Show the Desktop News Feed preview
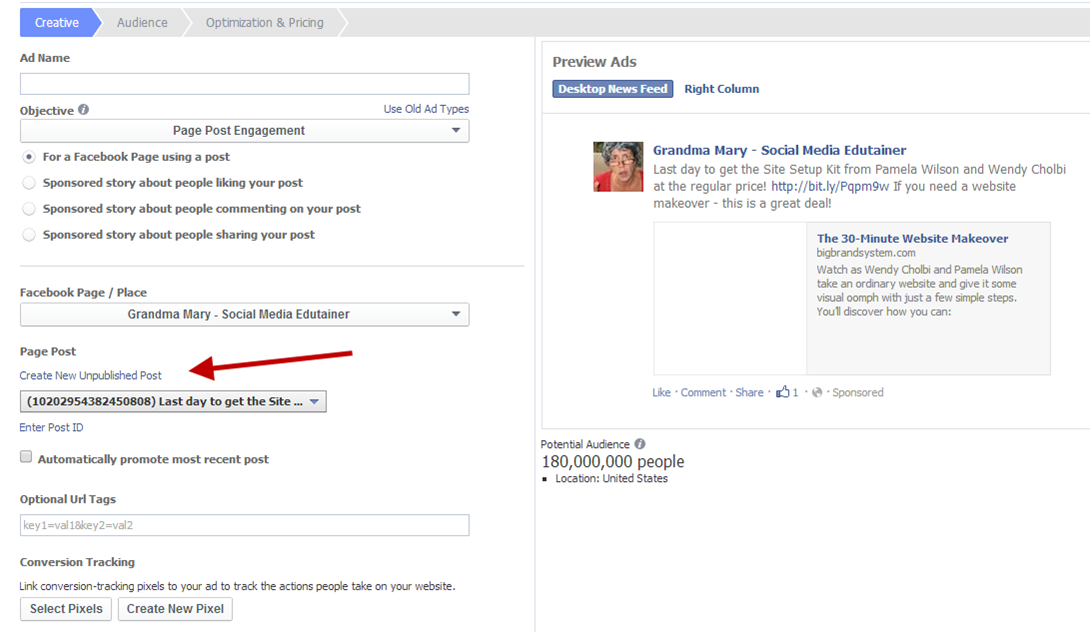Viewport: 1090px width, 632px height. pyautogui.click(x=612, y=89)
